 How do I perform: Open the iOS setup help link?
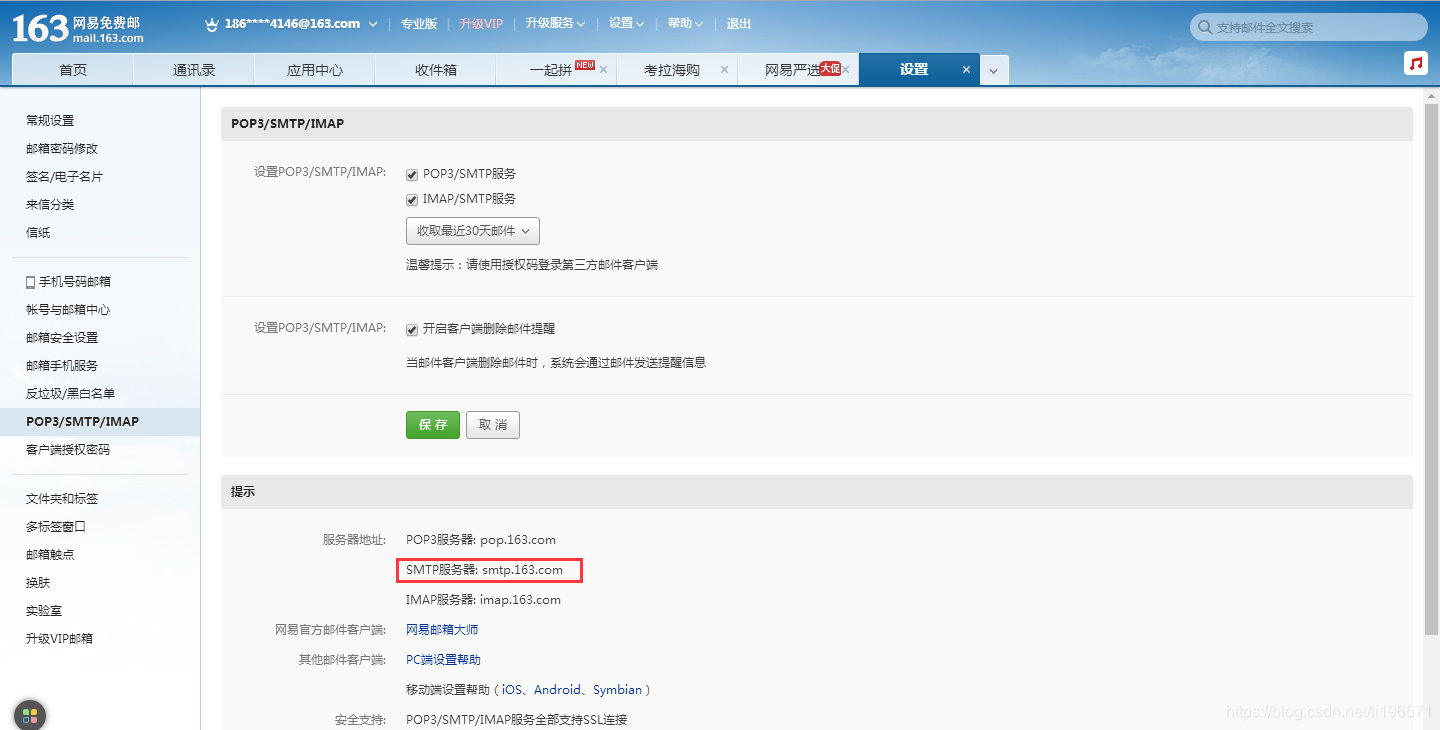[512, 690]
